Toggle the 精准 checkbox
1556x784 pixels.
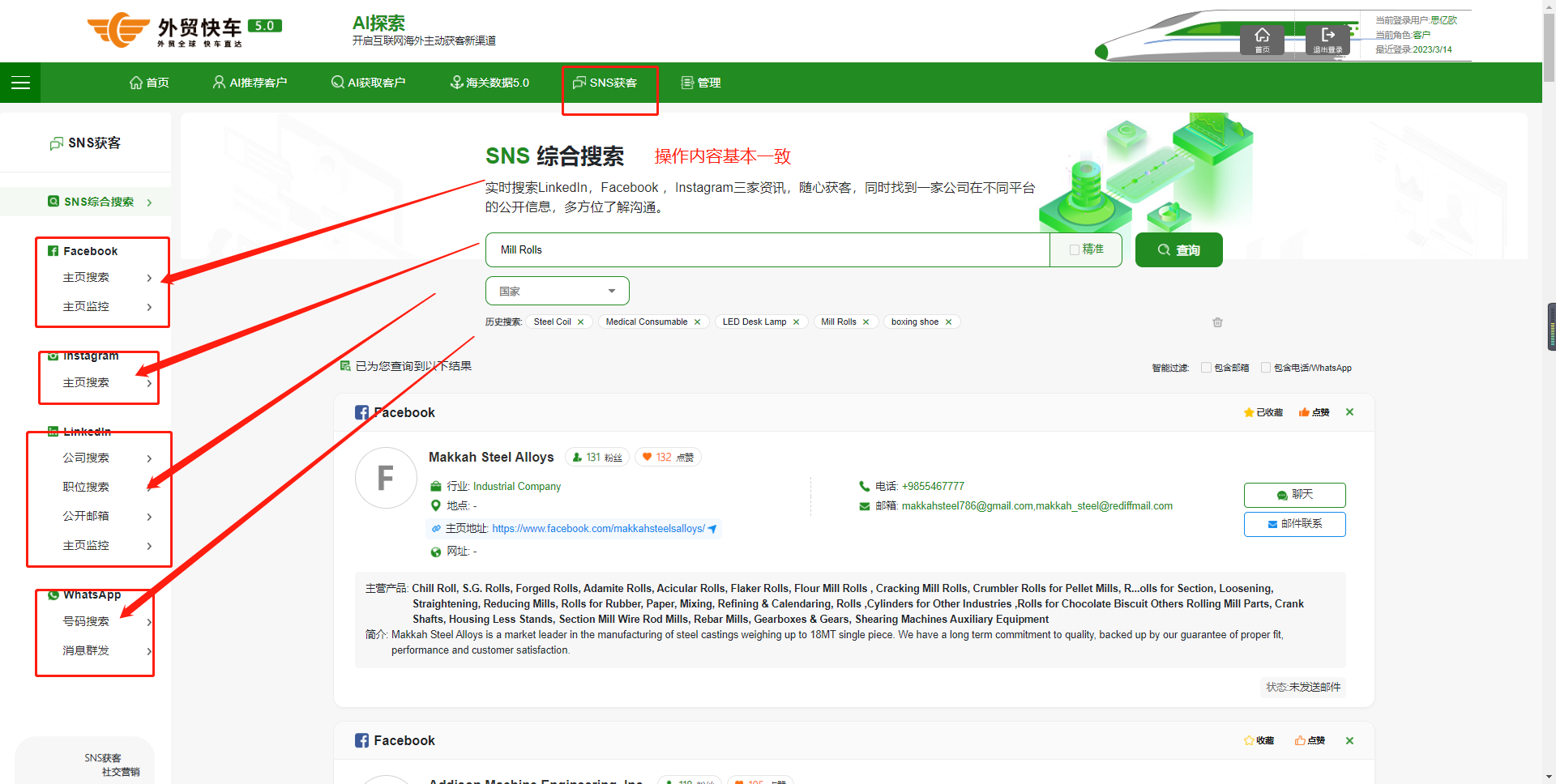1075,250
